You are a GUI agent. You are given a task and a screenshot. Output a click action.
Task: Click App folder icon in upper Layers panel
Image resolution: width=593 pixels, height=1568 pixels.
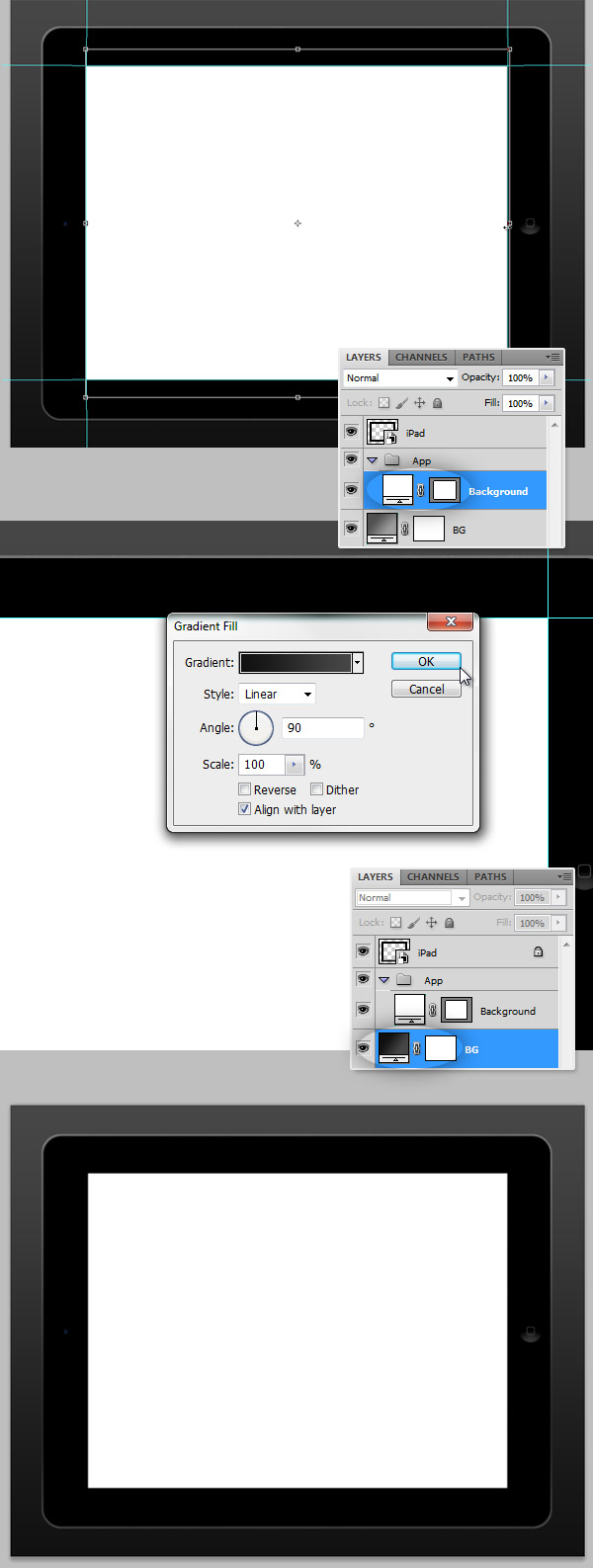coord(391,460)
